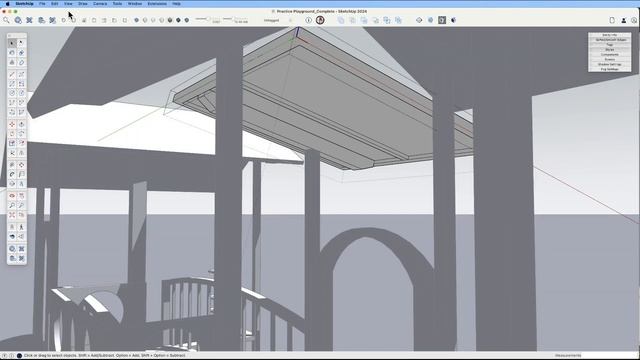Activate the Move tool
Viewport: 640px width, 360px height.
(12, 124)
